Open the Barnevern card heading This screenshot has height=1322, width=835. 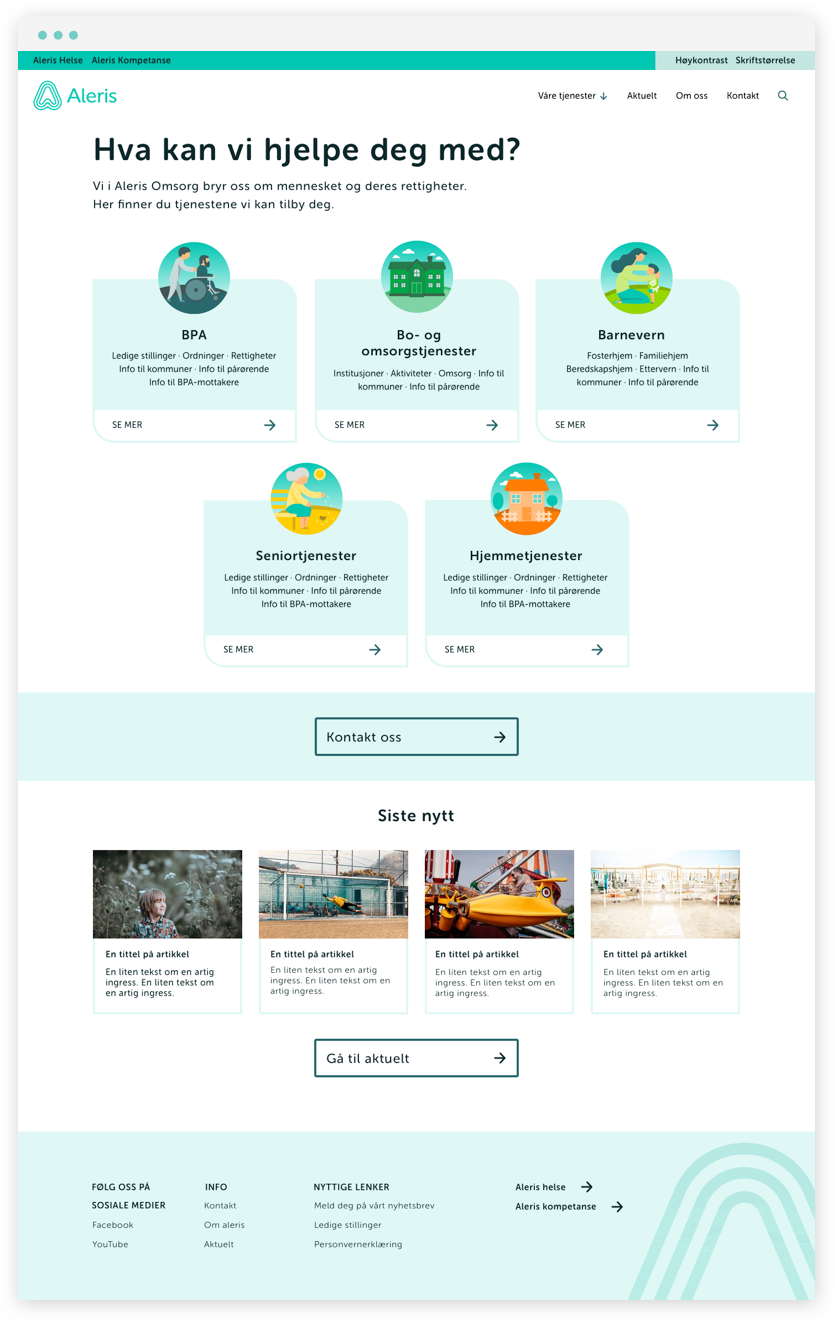631,335
